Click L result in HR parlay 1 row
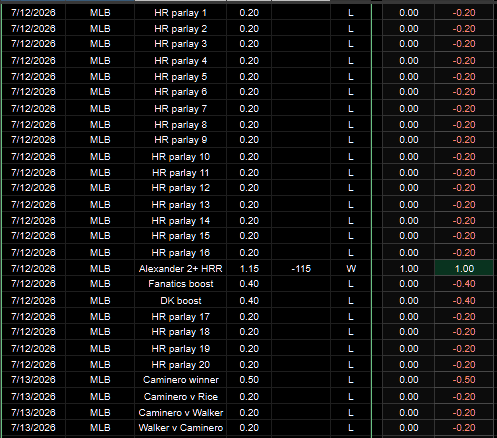This screenshot has height=438, width=497. (351, 13)
